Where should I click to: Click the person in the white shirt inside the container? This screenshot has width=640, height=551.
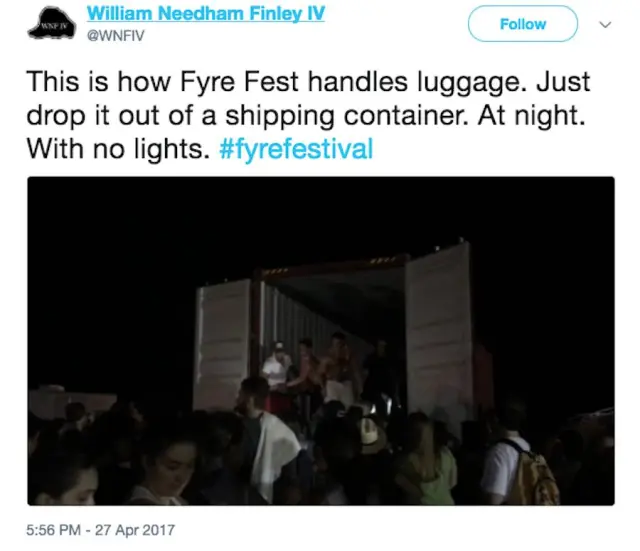coord(277,365)
